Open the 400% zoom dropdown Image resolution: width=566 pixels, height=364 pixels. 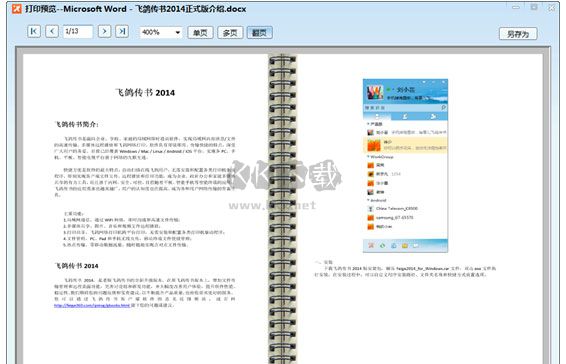[161, 32]
